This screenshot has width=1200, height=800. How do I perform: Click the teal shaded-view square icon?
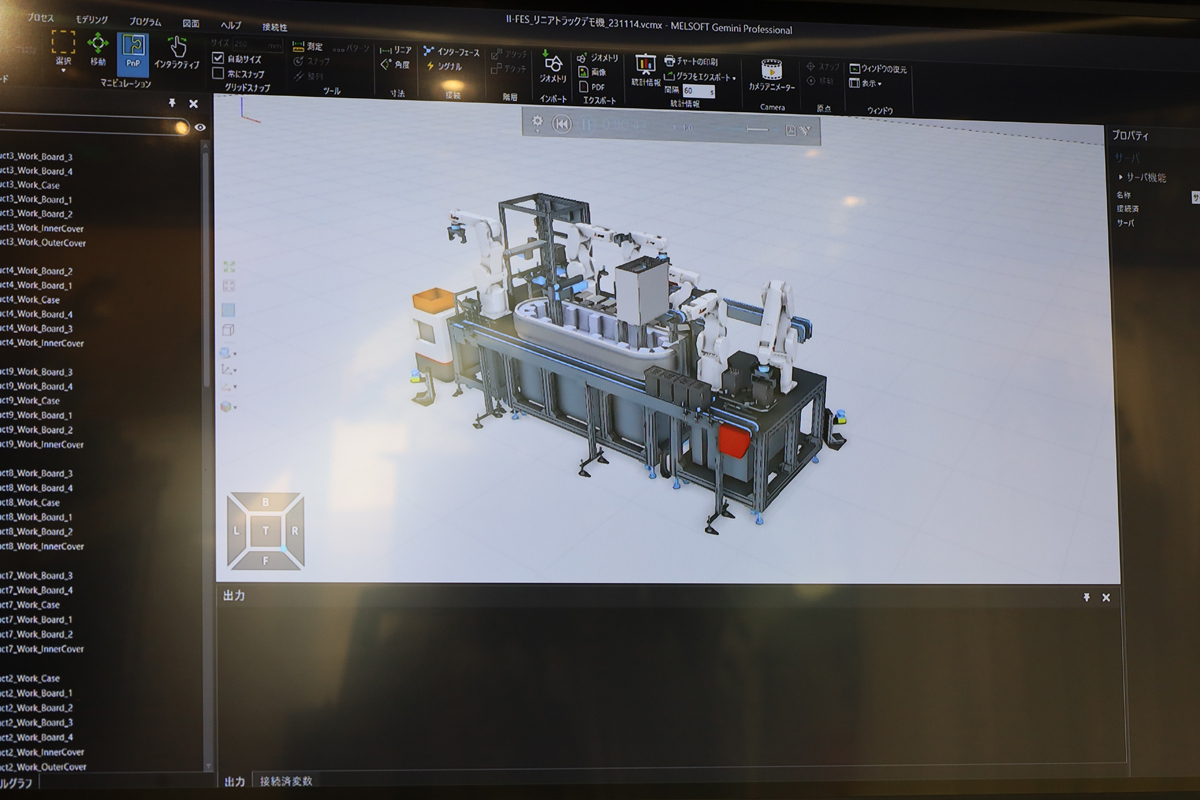pos(228,310)
